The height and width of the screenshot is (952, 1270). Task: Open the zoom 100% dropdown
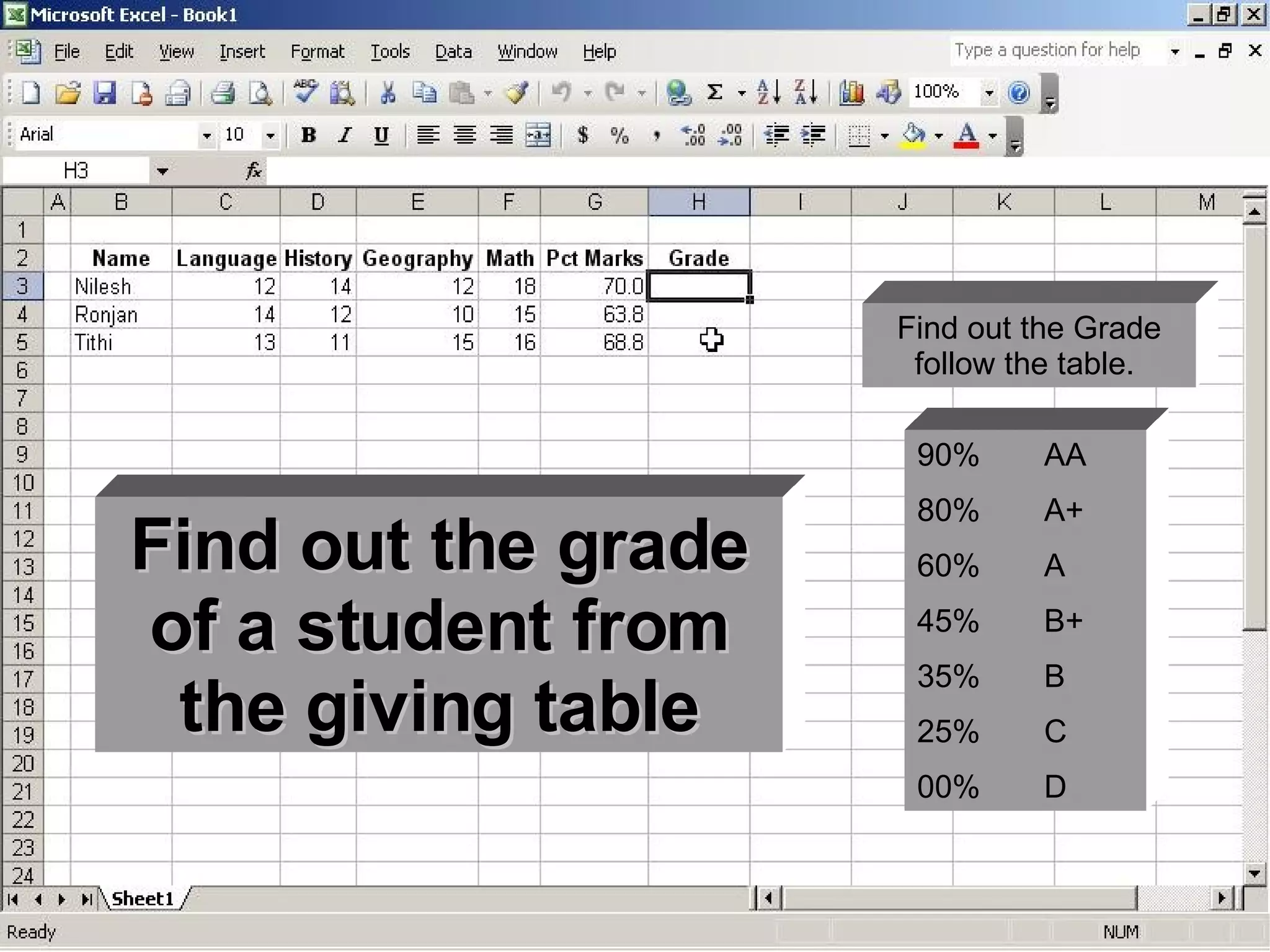(989, 93)
